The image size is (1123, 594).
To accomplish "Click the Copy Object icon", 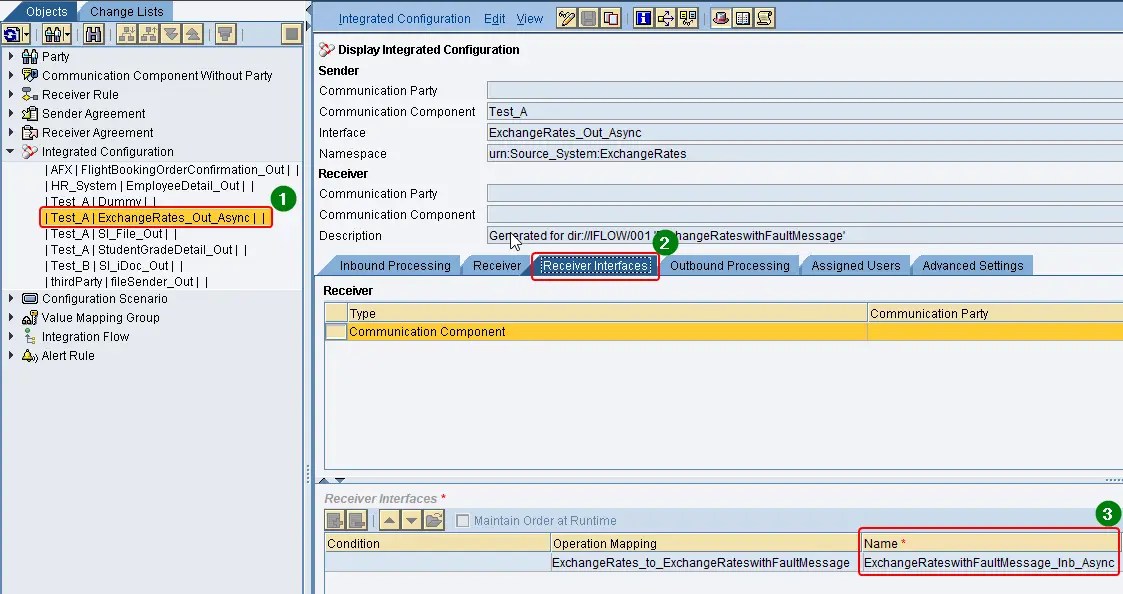I will pos(611,18).
